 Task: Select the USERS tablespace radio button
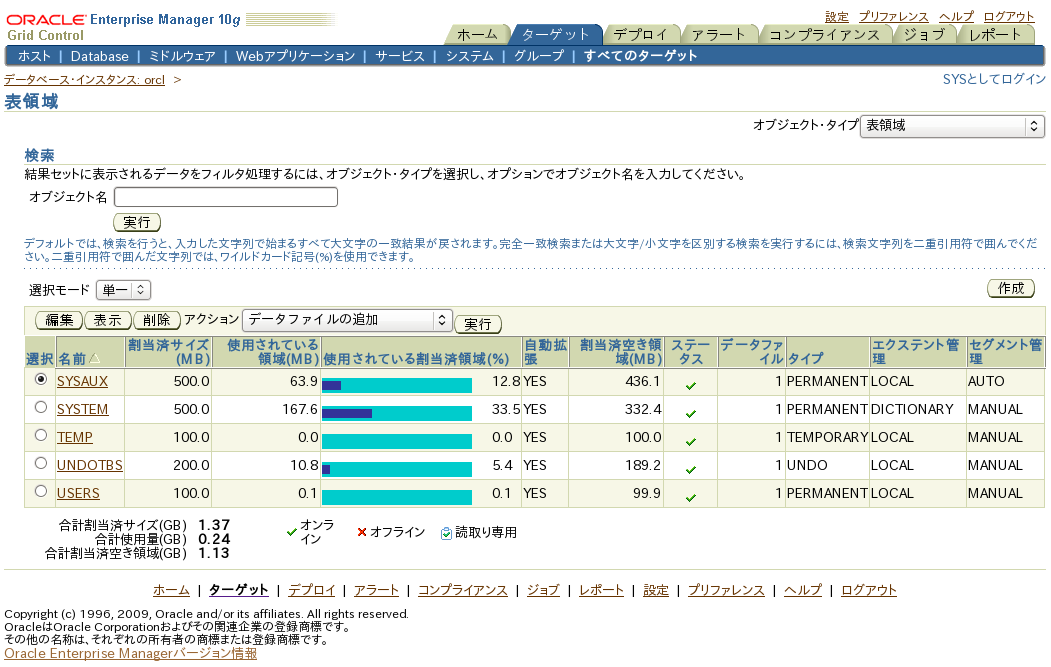tap(41, 491)
